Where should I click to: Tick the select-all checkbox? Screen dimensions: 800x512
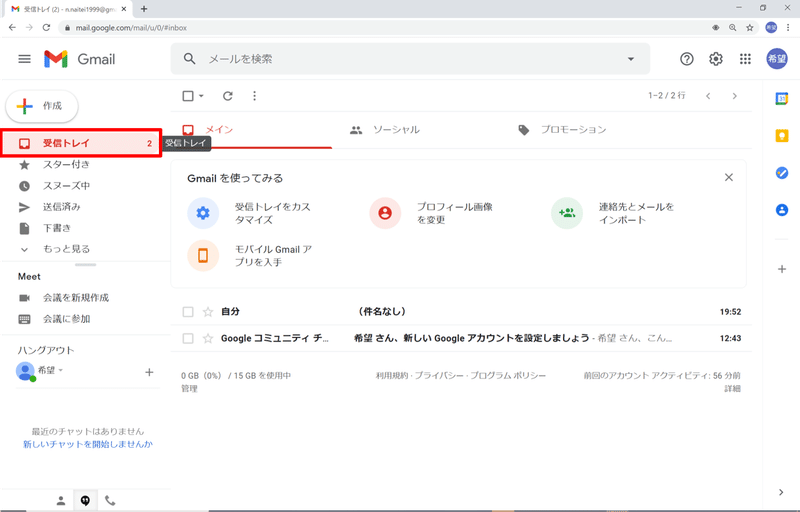pyautogui.click(x=188, y=96)
